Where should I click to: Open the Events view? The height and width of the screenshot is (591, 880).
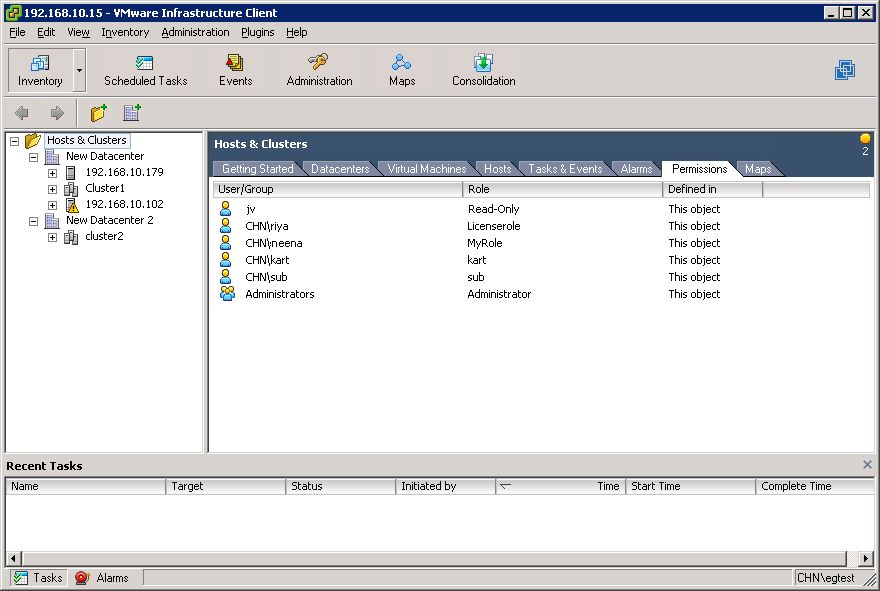235,70
